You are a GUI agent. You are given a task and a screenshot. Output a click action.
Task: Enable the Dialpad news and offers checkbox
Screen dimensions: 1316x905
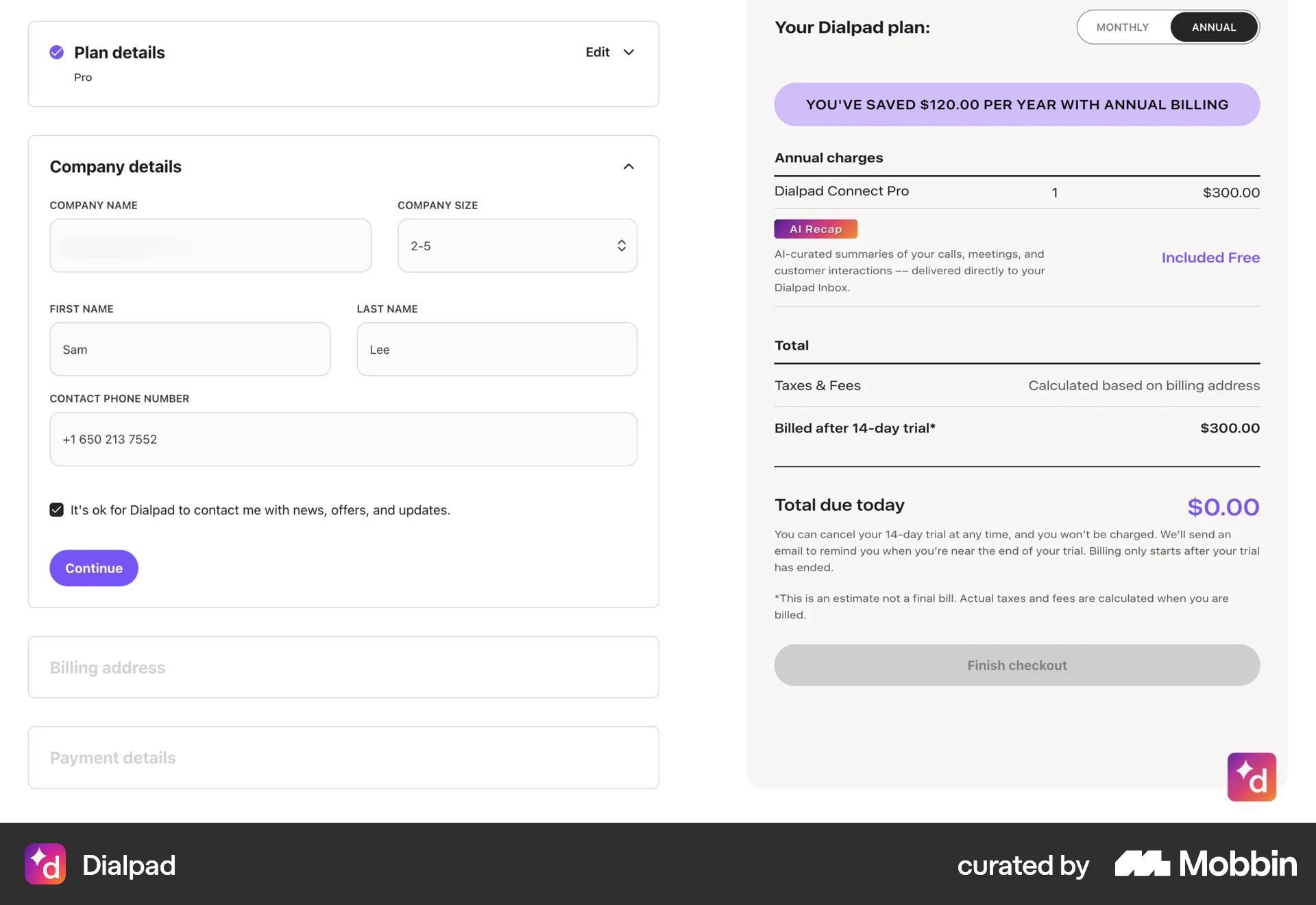pos(56,509)
